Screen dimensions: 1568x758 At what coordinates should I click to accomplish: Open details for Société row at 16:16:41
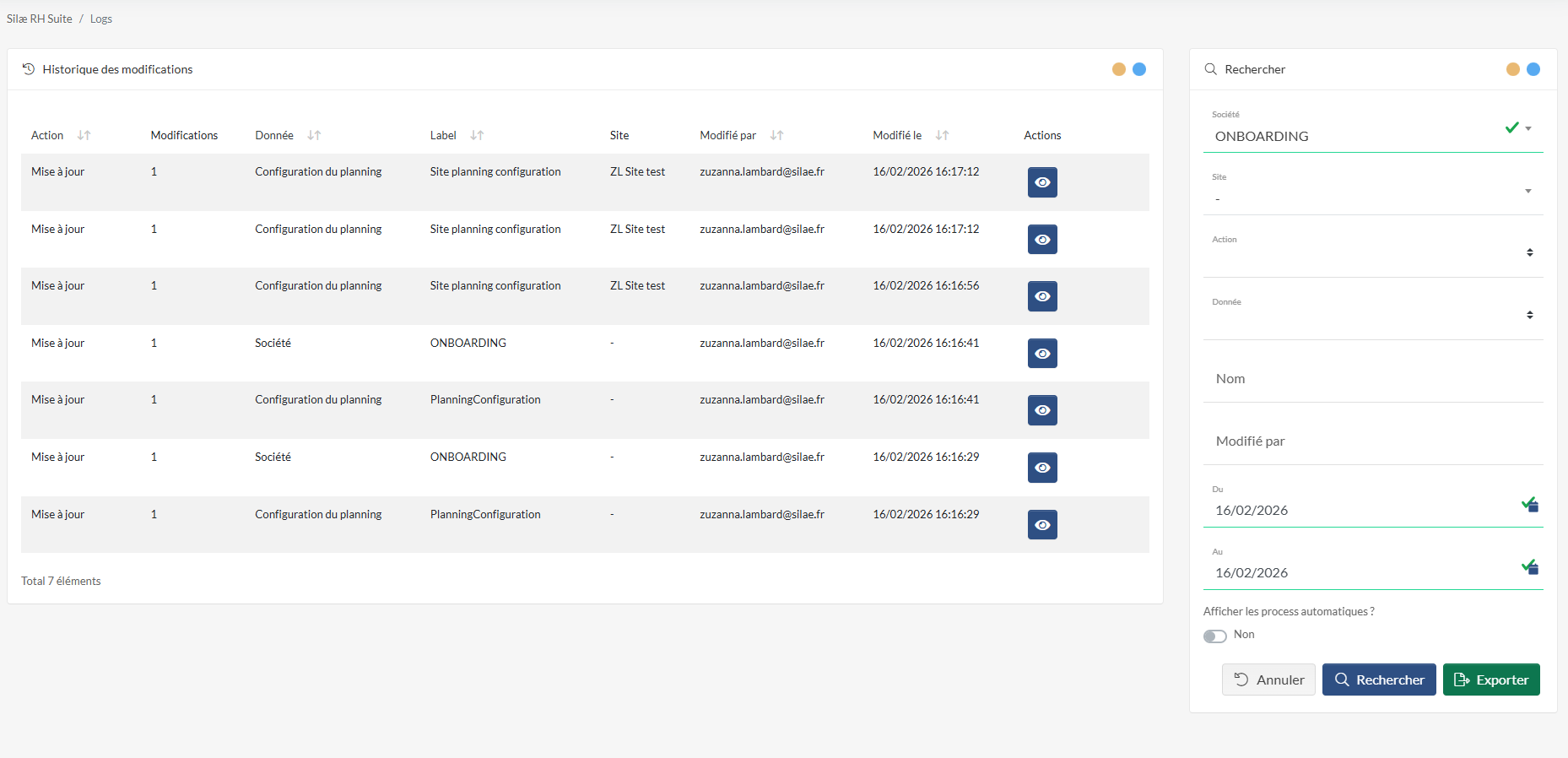coord(1042,354)
